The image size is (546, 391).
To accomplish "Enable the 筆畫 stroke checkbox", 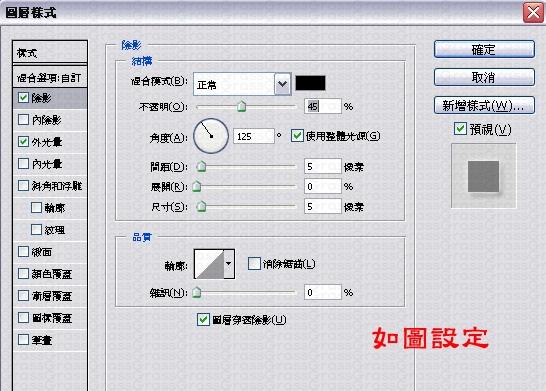I will pos(23,339).
